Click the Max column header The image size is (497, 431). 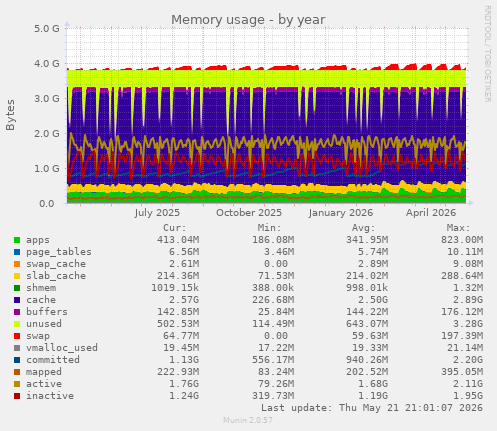pyautogui.click(x=458, y=228)
